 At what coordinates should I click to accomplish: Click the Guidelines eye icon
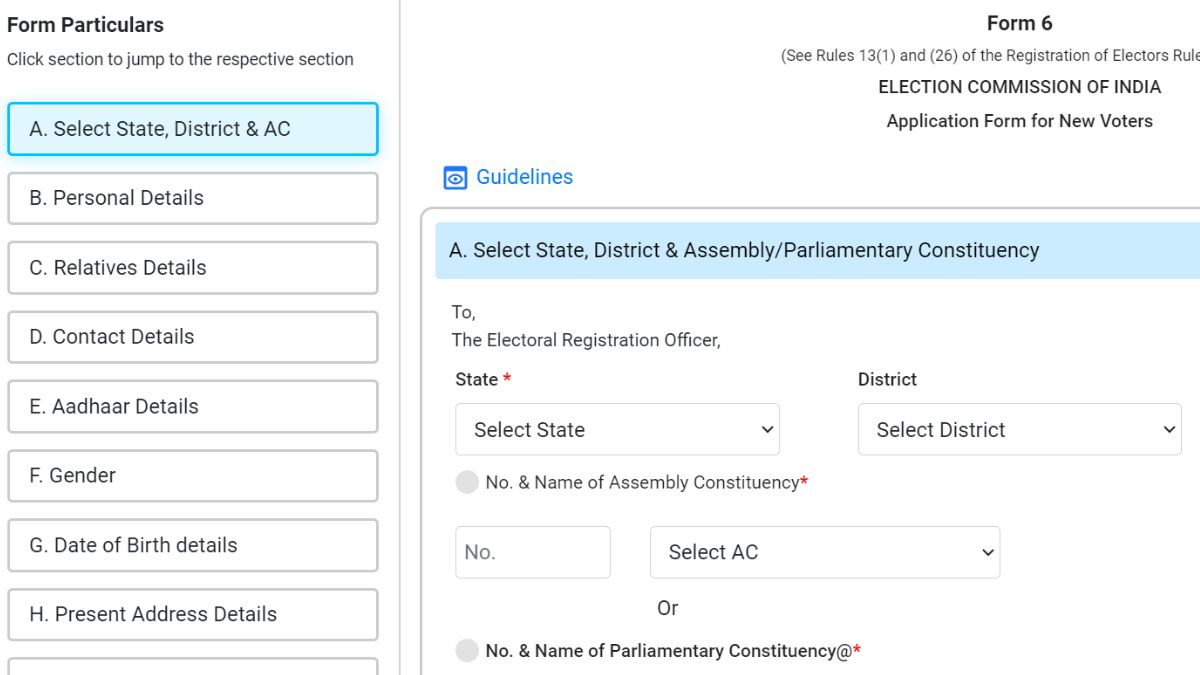click(x=455, y=177)
